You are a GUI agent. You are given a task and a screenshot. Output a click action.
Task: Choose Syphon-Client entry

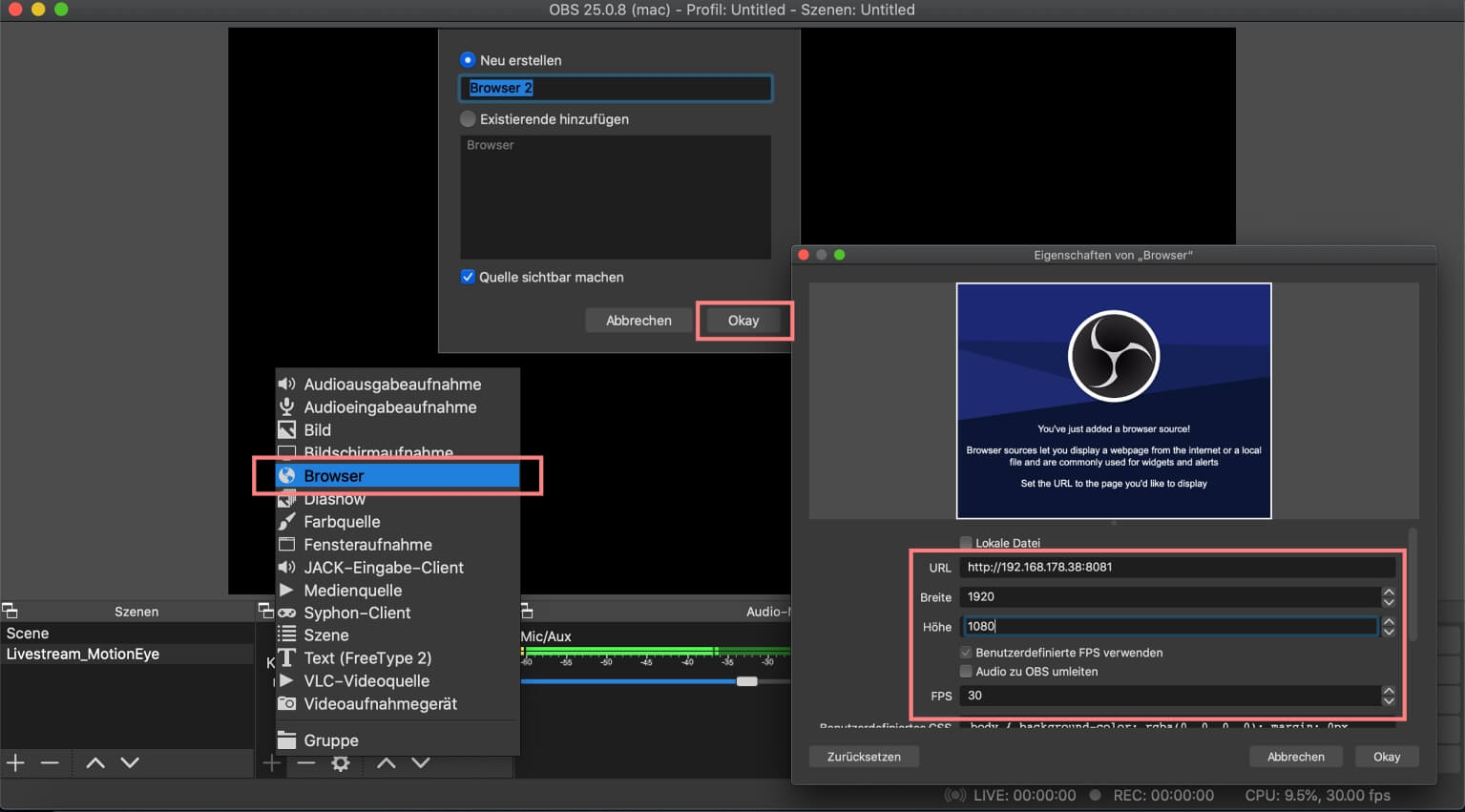pyautogui.click(x=397, y=613)
